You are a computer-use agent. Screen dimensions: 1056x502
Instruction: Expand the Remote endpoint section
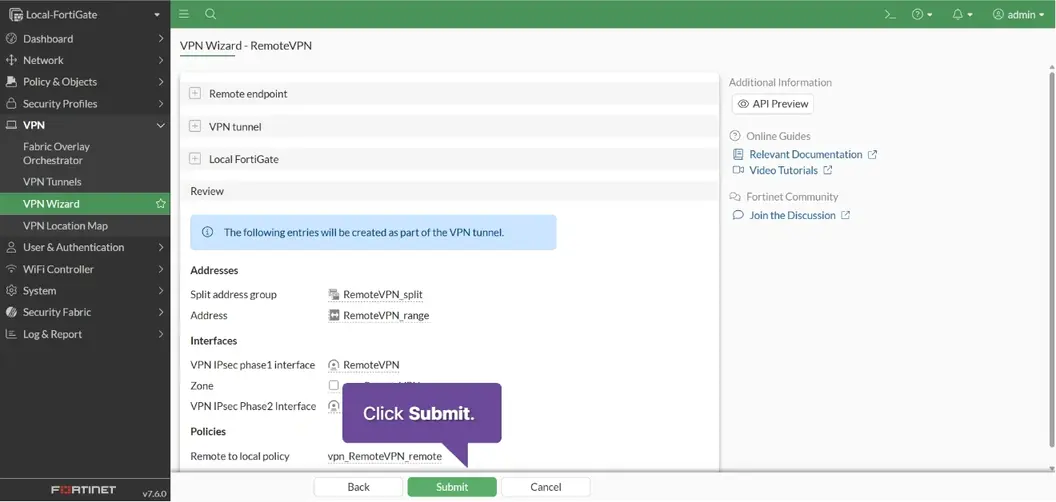pos(195,94)
